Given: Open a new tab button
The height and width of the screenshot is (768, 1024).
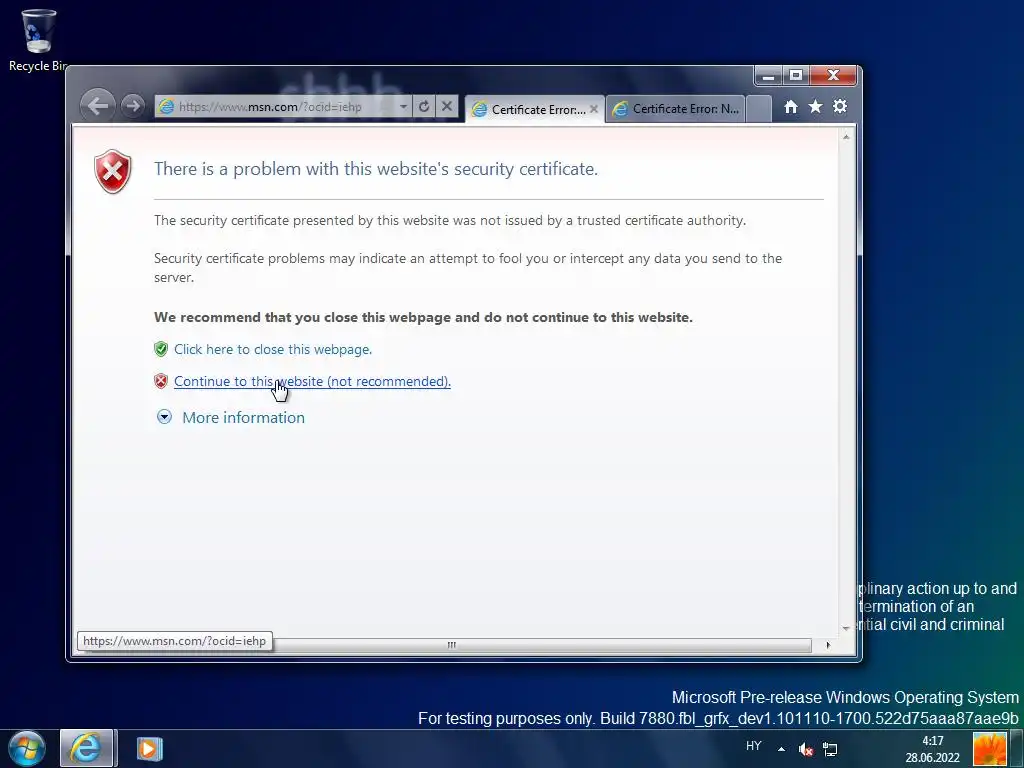Looking at the screenshot, I should pos(758,108).
